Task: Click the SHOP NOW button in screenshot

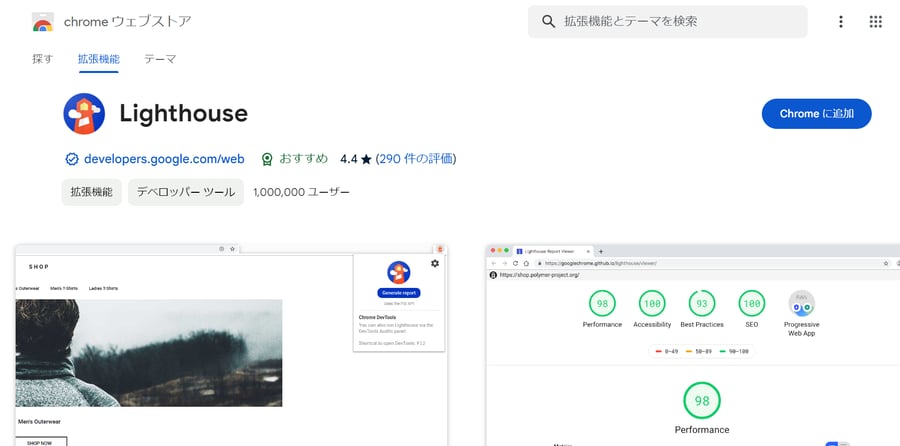Action: (x=41, y=442)
